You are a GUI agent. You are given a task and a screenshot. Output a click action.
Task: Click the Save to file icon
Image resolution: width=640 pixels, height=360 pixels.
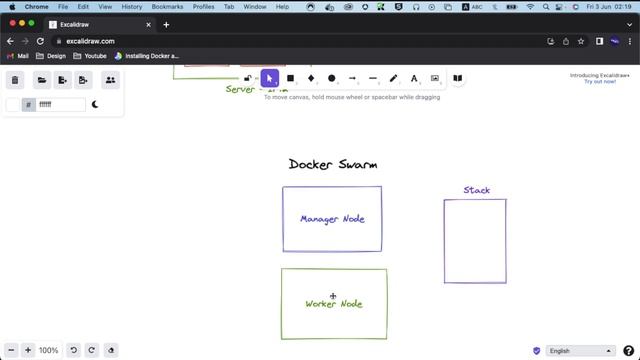point(62,80)
